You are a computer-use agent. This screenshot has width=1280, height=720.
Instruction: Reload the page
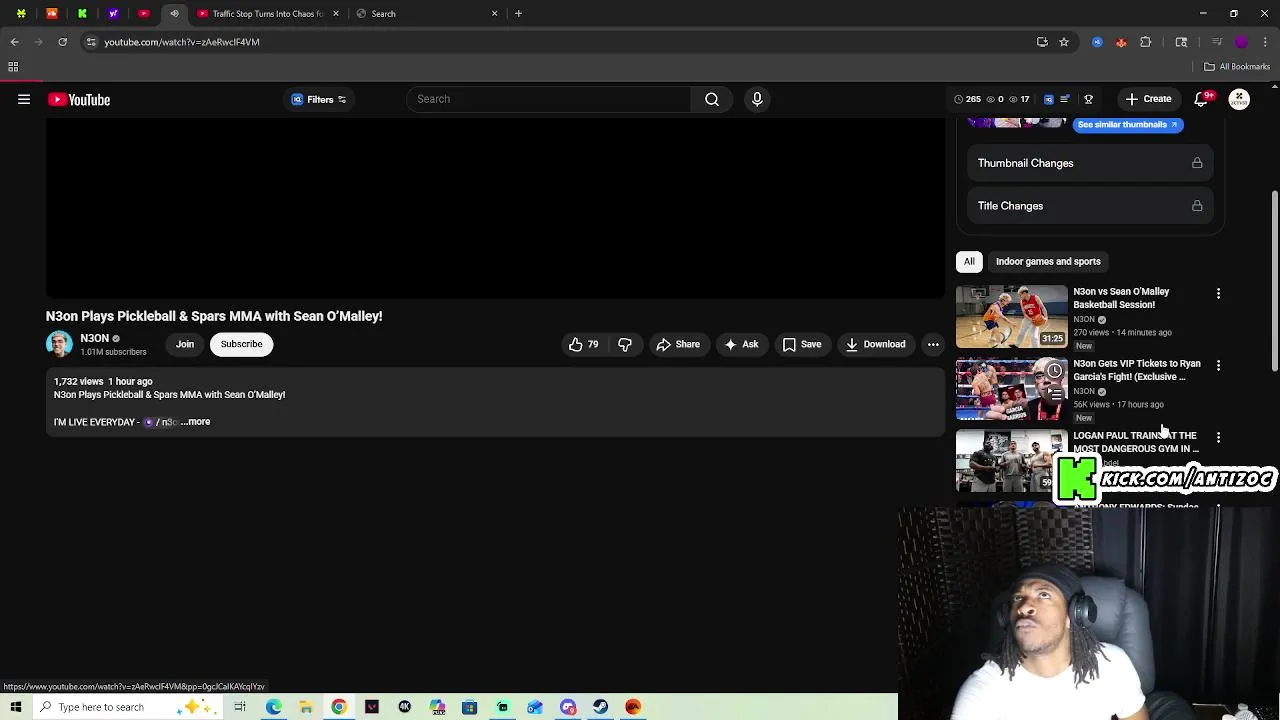pyautogui.click(x=62, y=42)
